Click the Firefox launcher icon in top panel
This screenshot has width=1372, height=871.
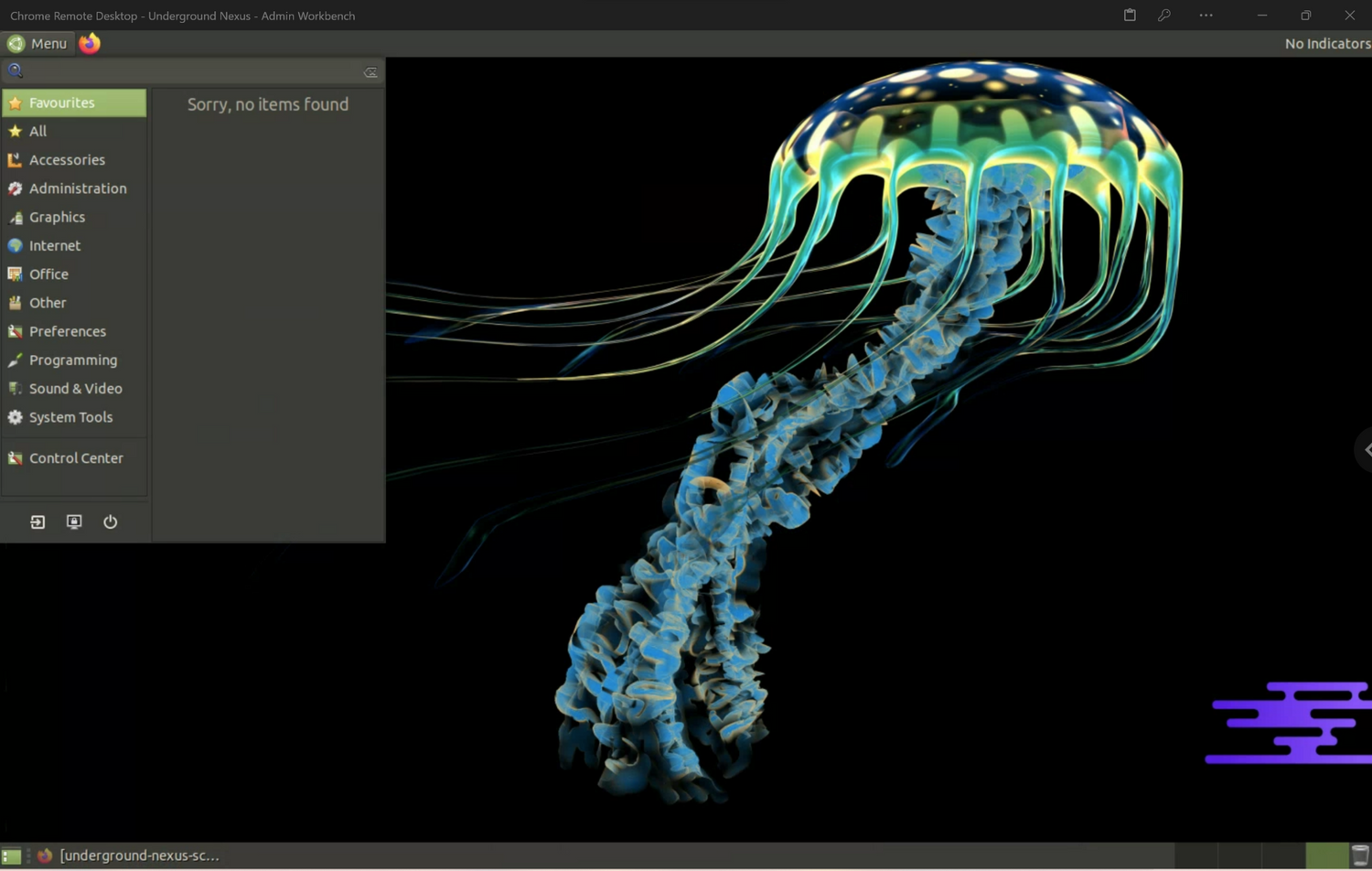pos(90,43)
